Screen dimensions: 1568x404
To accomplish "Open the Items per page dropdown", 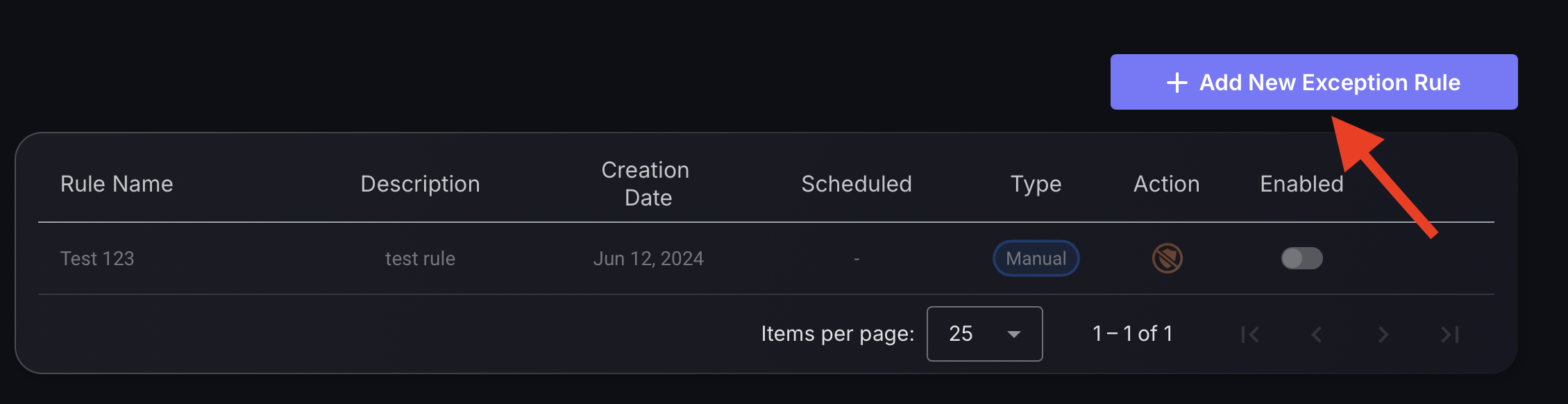I will 984,334.
